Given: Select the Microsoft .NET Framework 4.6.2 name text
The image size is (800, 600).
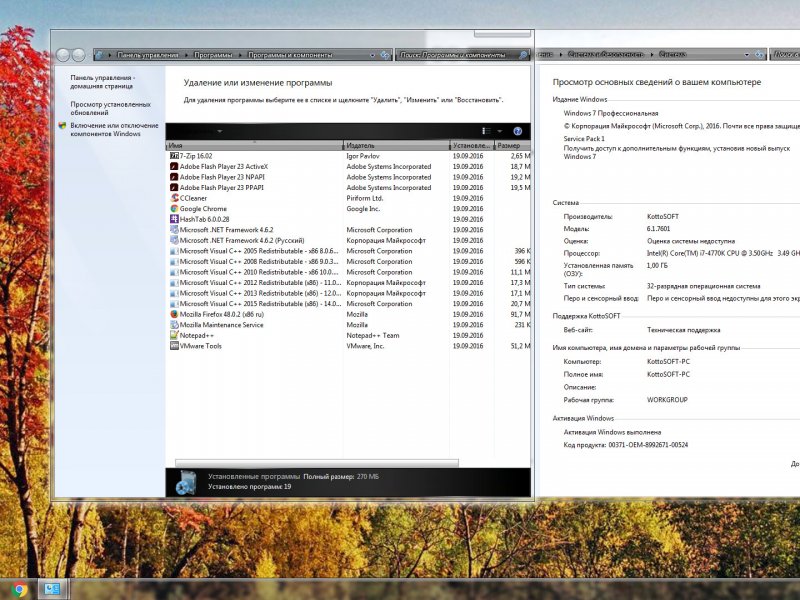Looking at the screenshot, I should (x=227, y=230).
